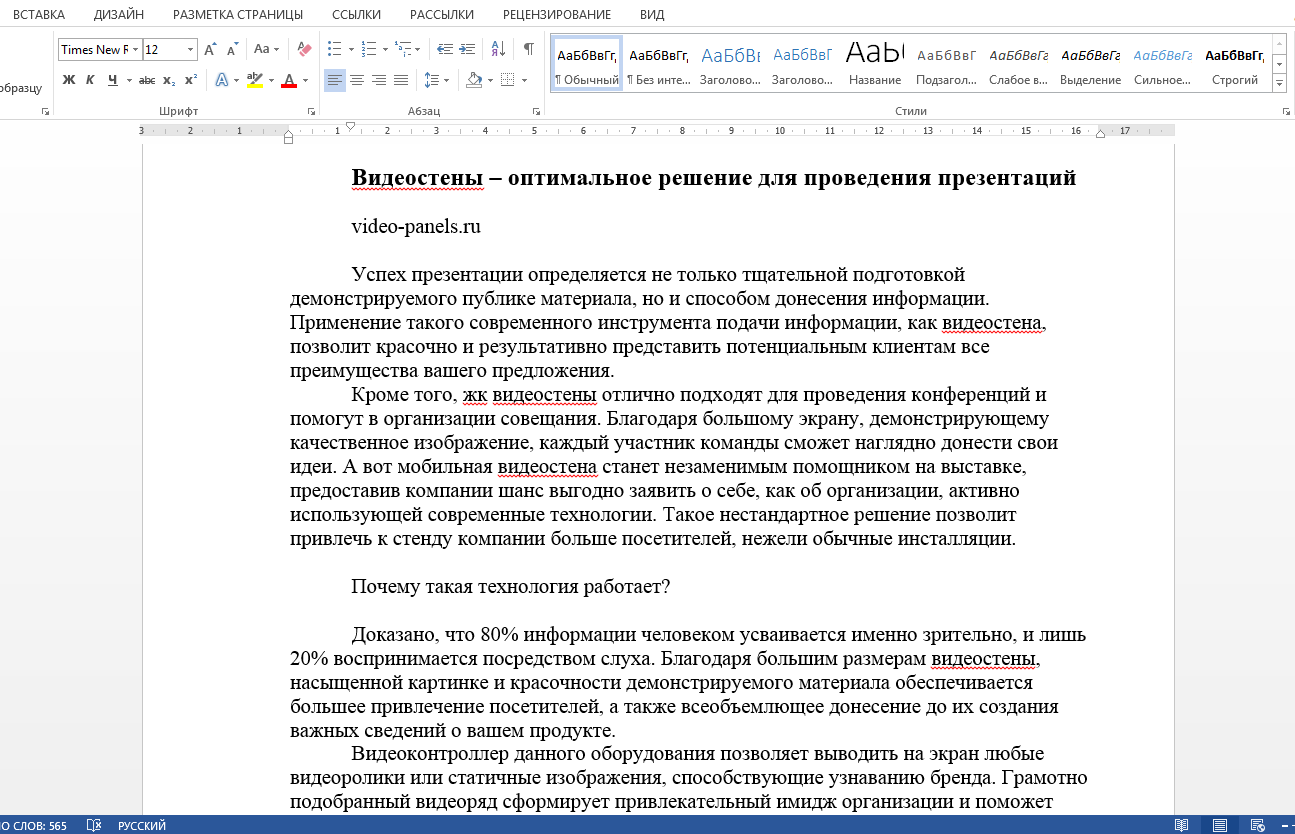This screenshot has width=1295, height=834.
Task: Open the ВСТАВКА ribbon tab
Action: [39, 15]
